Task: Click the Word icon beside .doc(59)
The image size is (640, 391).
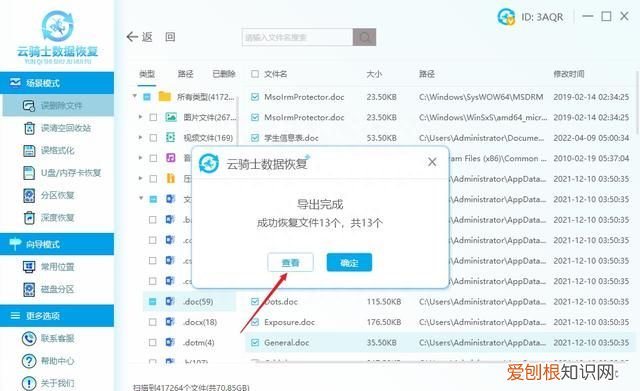Action: 170,301
